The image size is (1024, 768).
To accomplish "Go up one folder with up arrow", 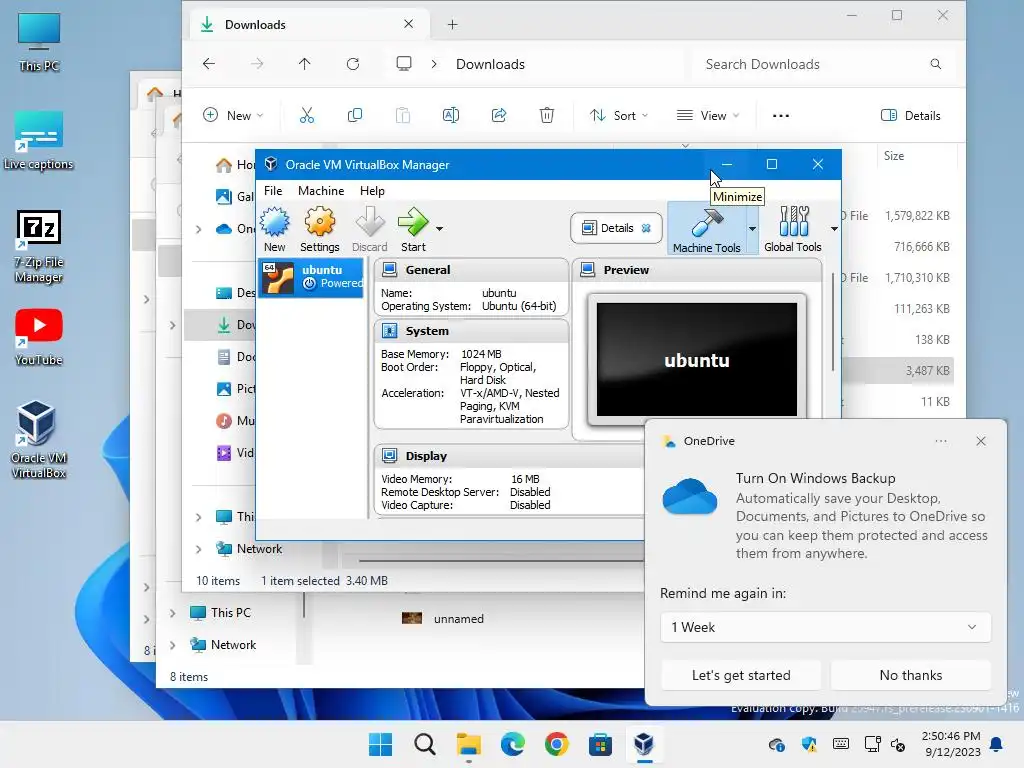I will 304,63.
